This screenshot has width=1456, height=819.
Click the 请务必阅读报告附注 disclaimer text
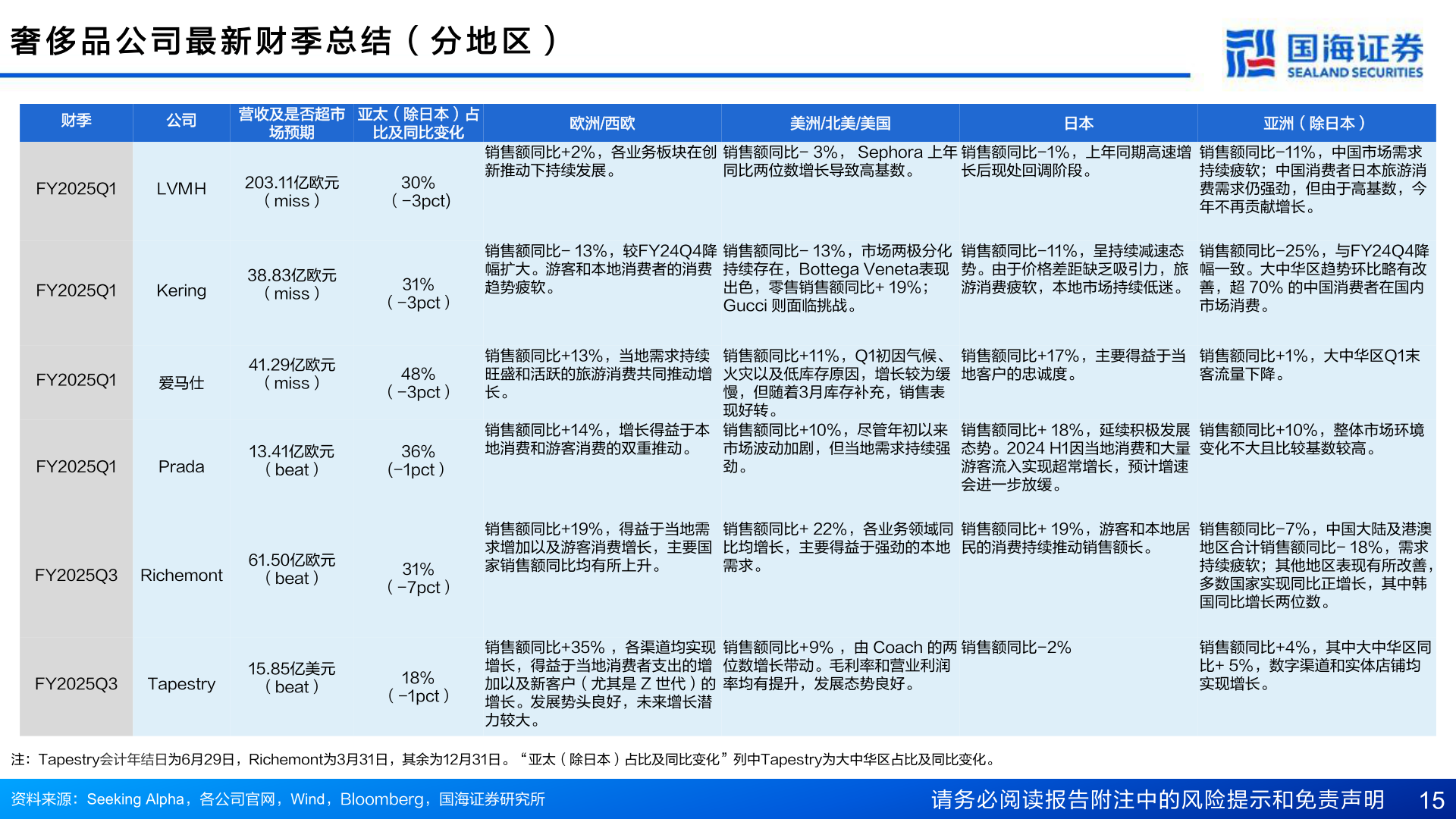[x=1157, y=799]
